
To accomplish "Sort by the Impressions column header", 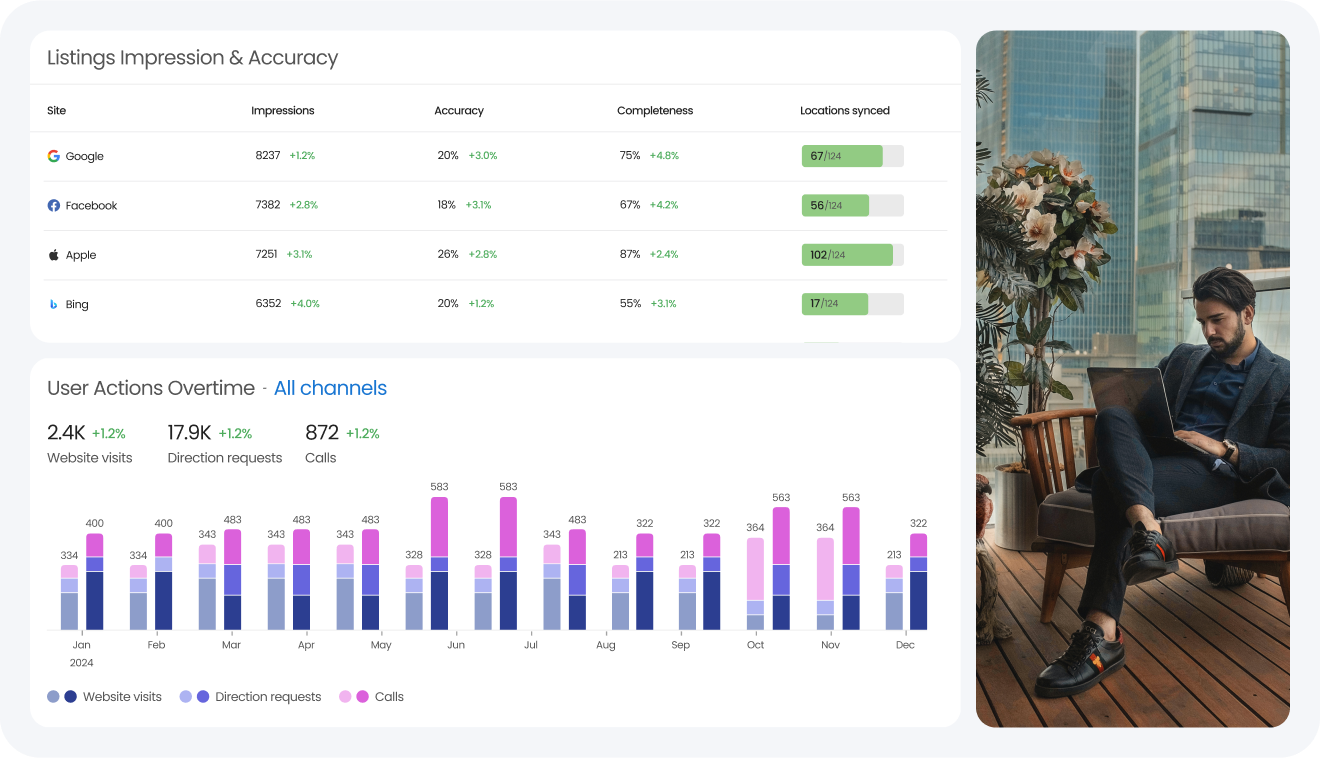I will tap(282, 111).
